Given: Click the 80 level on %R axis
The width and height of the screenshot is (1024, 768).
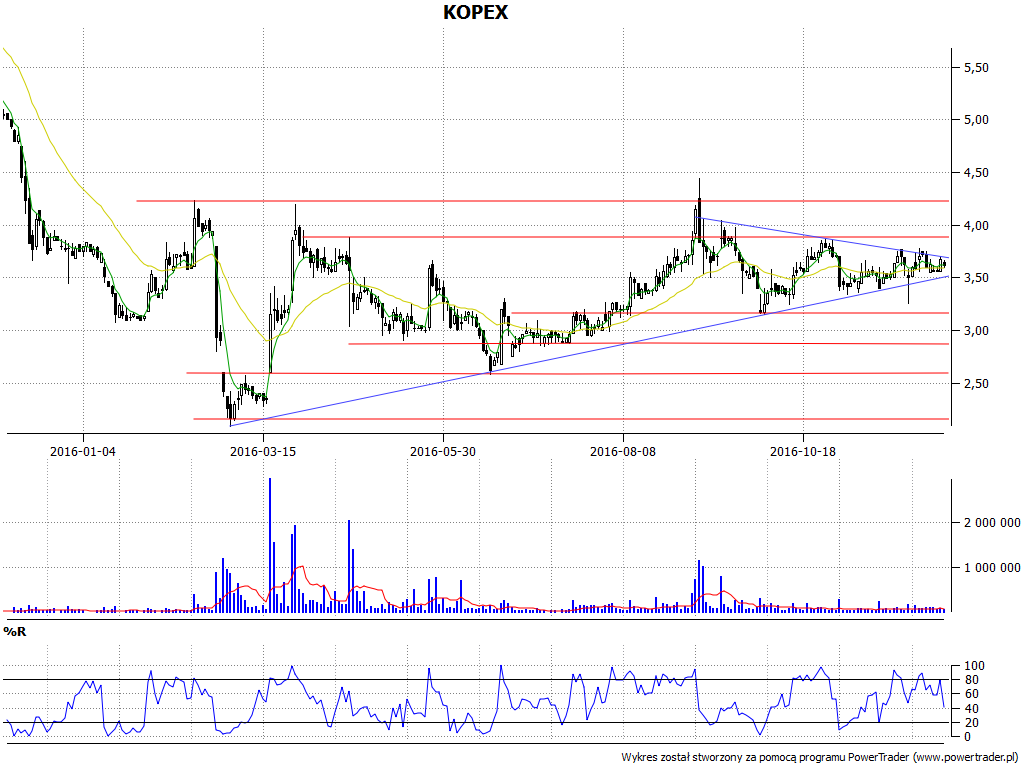Looking at the screenshot, I should [x=971, y=680].
